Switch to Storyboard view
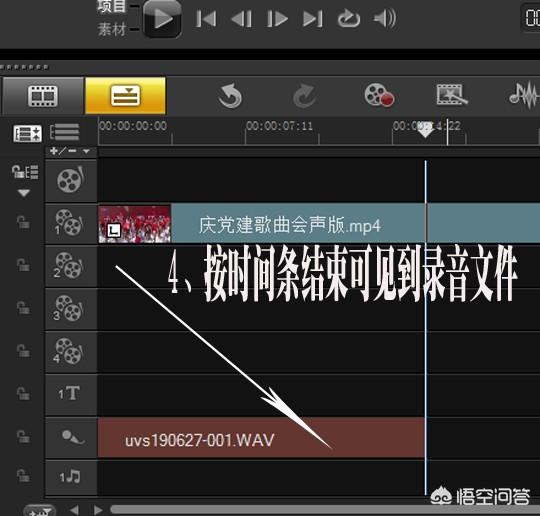This screenshot has height=516, width=540. point(43,96)
